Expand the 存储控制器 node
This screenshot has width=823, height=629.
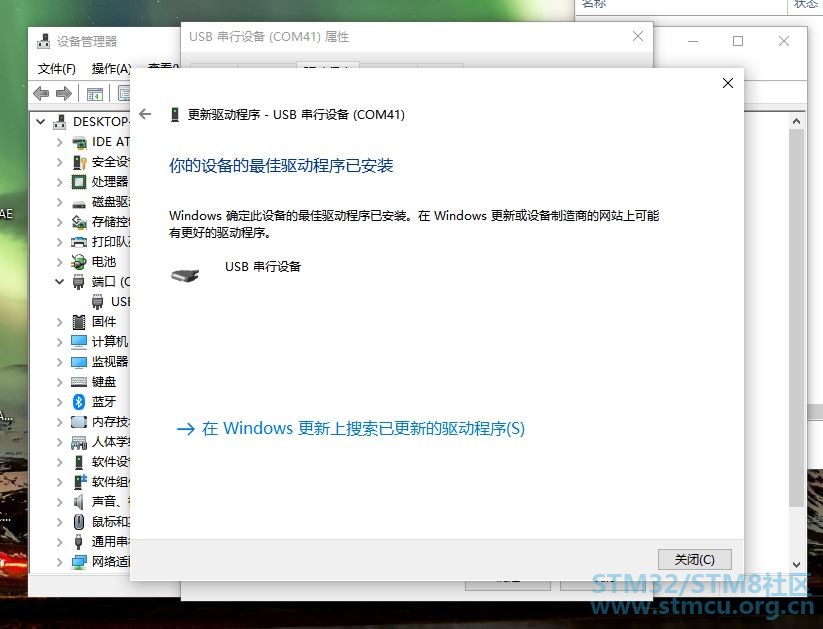pos(59,222)
